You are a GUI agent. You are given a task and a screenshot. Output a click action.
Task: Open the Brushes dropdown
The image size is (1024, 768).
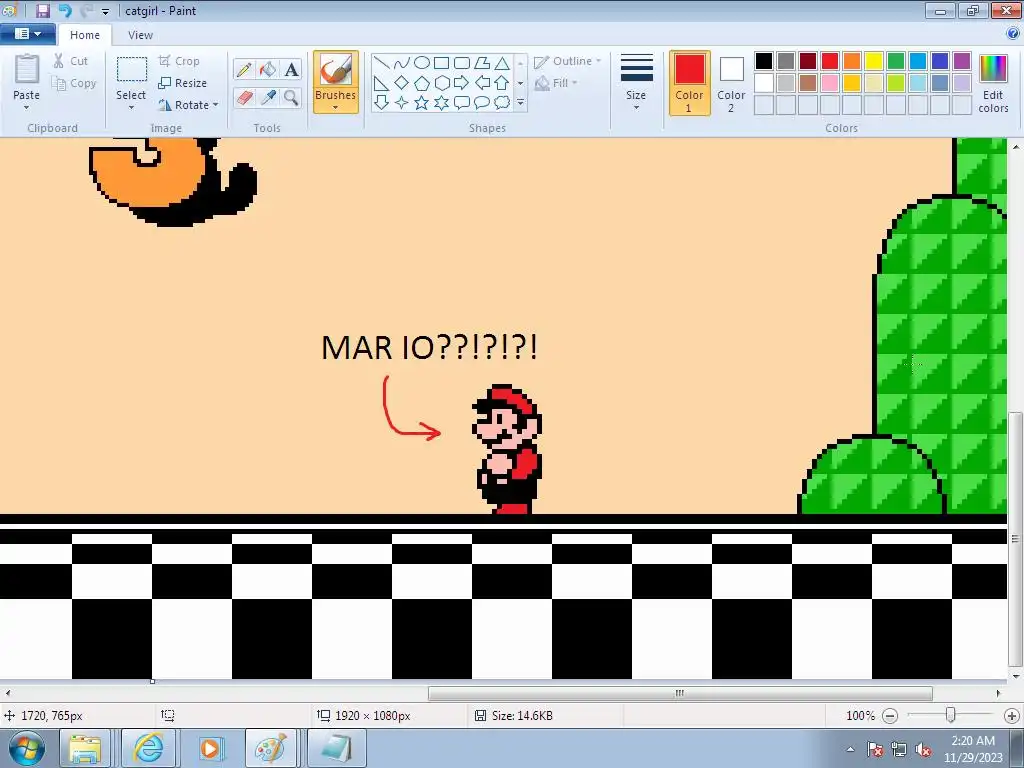pyautogui.click(x=336, y=99)
